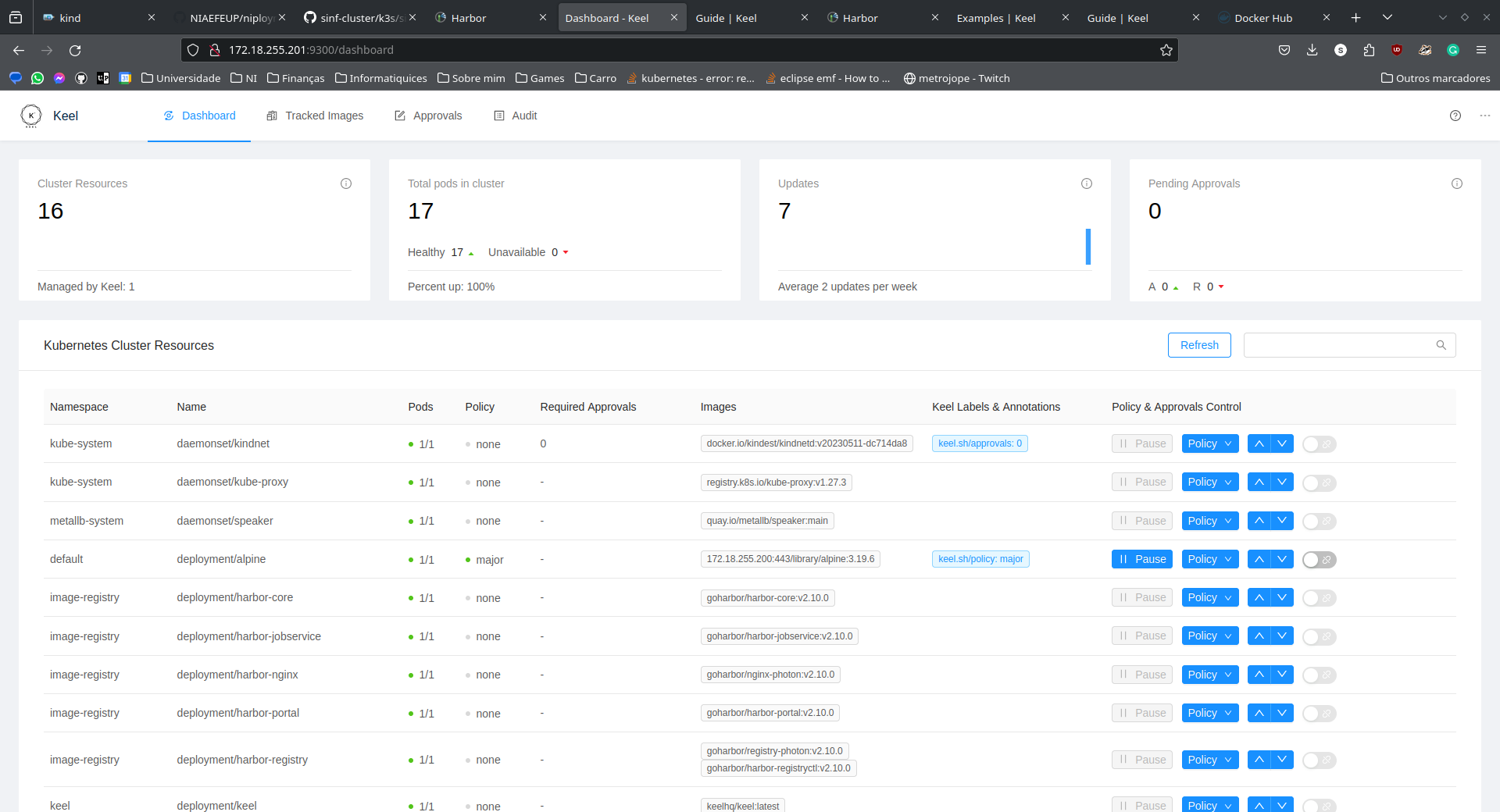Image resolution: width=1500 pixels, height=812 pixels.
Task: Increase approvals for deployment/harbor-nginx
Action: tap(1259, 675)
